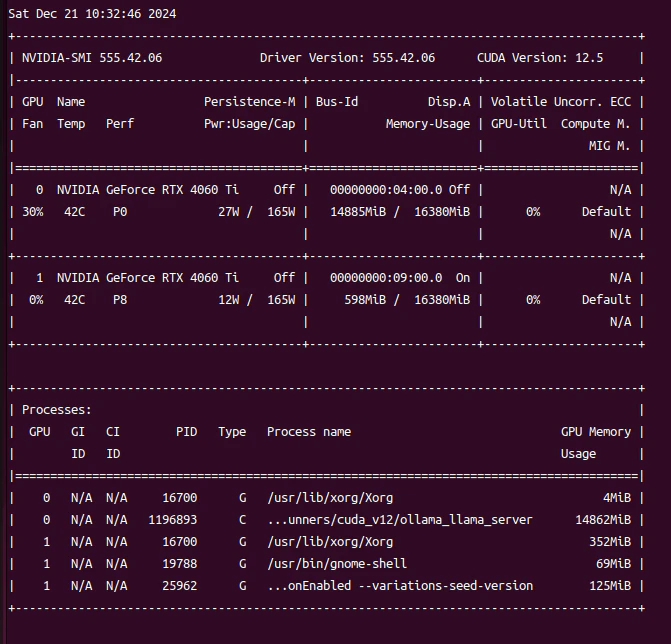Viewport: 671px width, 644px height.
Task: Click GPU 1 name NVIDIA GeForce RTX 4060 Ti
Action: click(148, 278)
